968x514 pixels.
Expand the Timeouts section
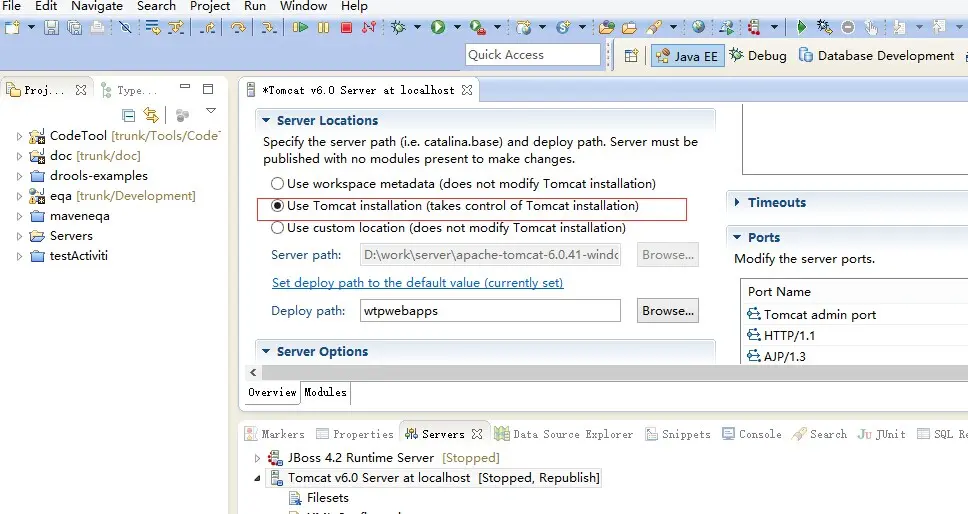pos(737,202)
